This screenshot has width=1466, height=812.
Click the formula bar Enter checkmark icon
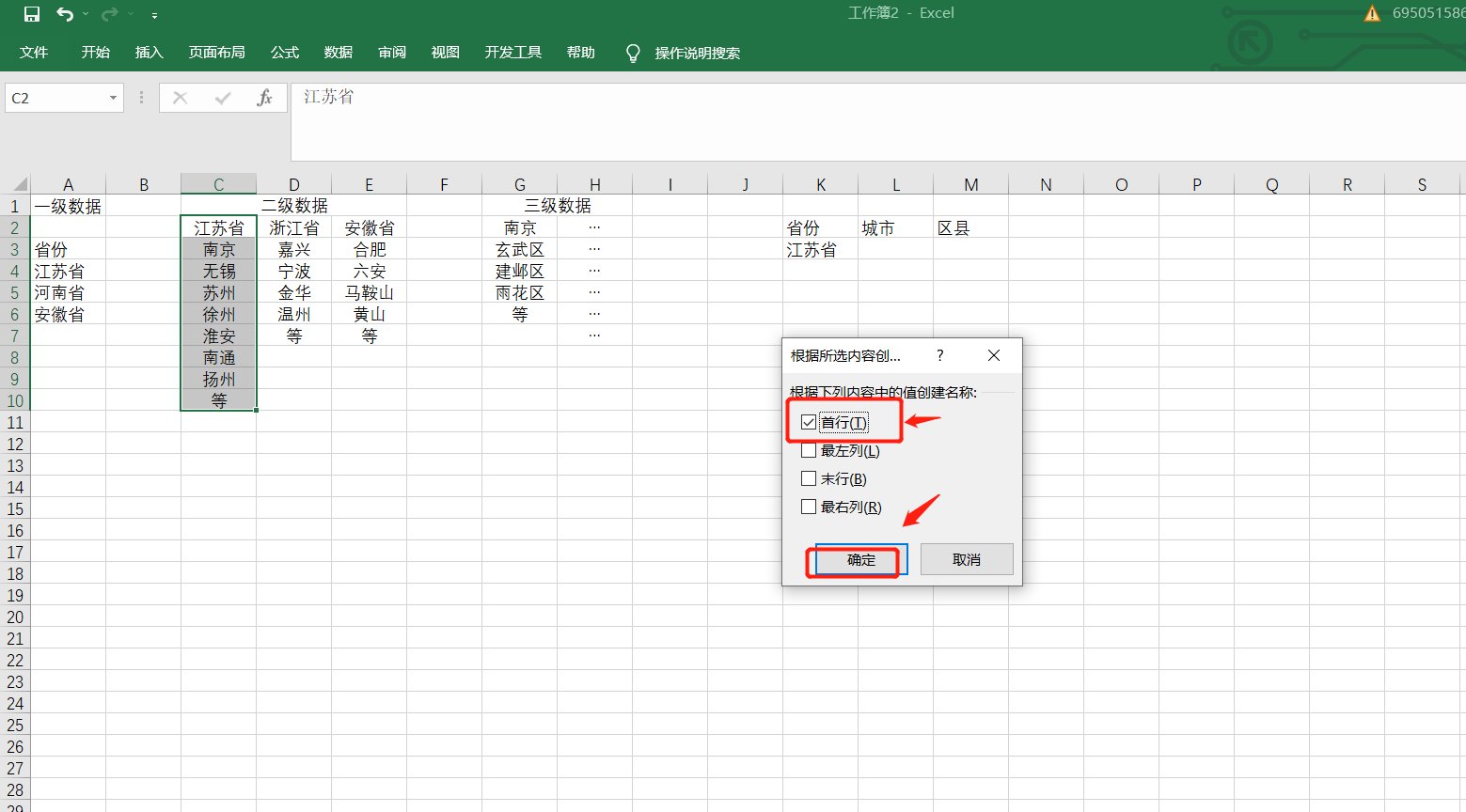coord(223,98)
